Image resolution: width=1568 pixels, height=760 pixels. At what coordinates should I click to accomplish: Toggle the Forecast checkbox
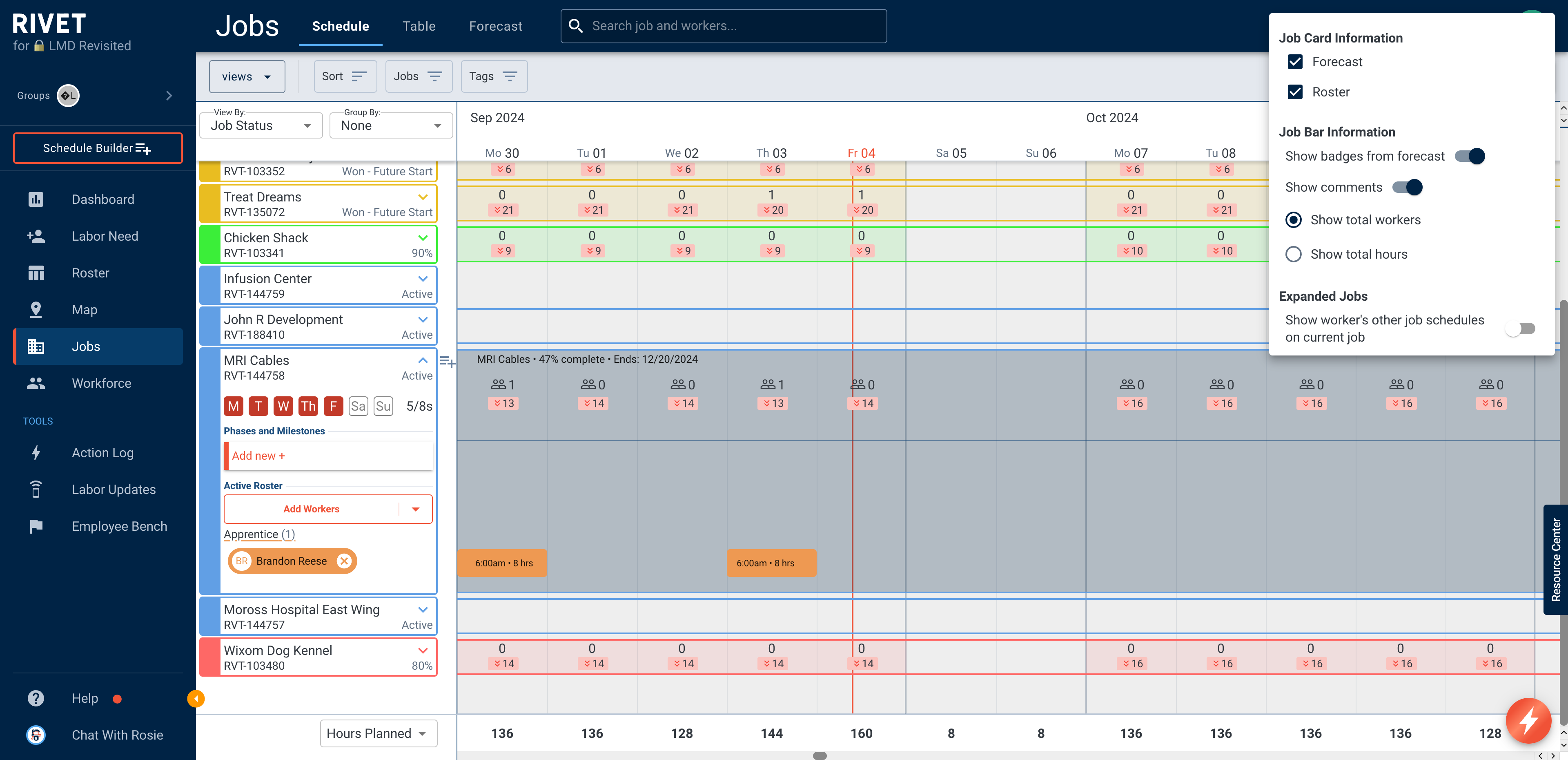(1295, 62)
